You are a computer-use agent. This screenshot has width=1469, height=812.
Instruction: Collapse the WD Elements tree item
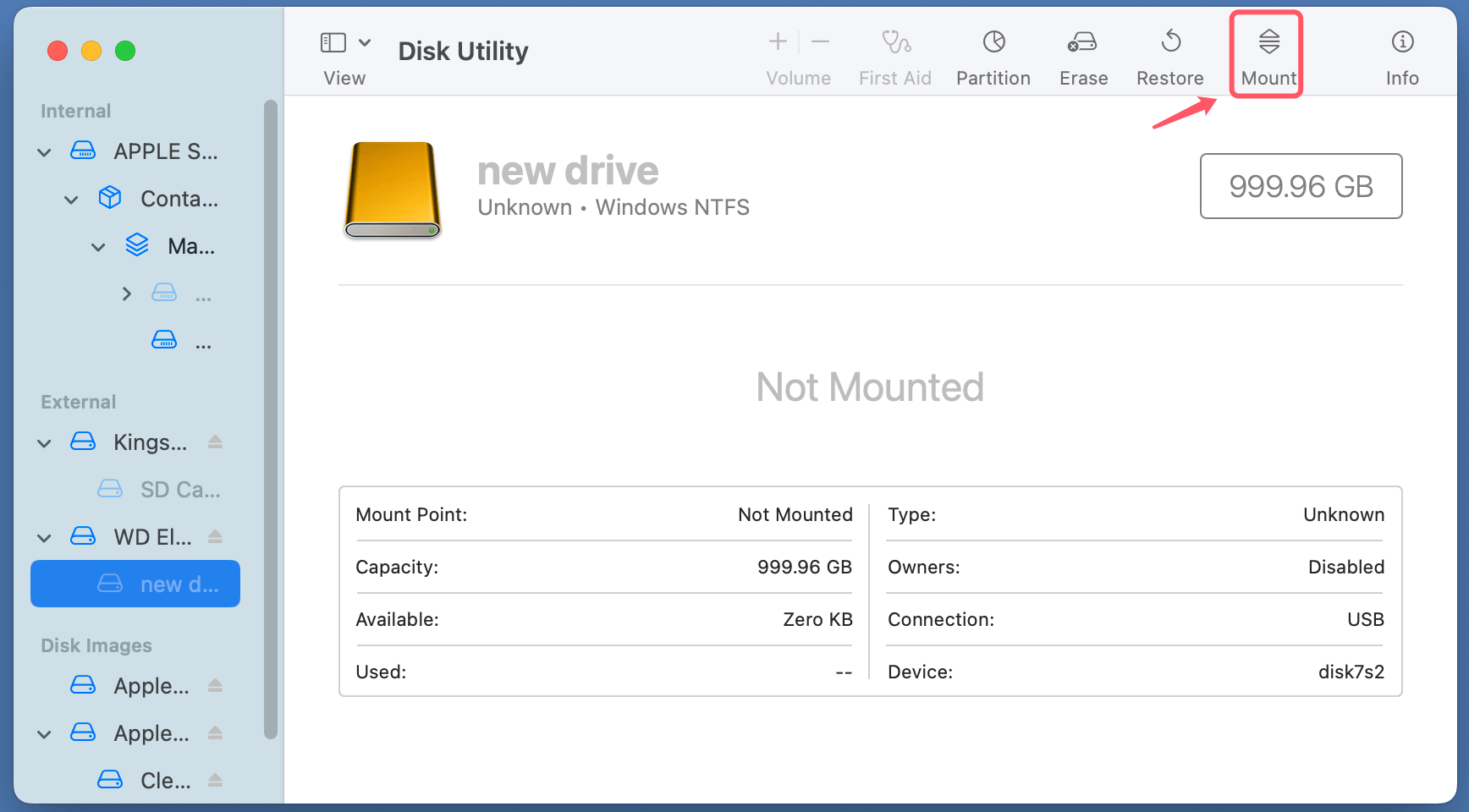(x=43, y=537)
